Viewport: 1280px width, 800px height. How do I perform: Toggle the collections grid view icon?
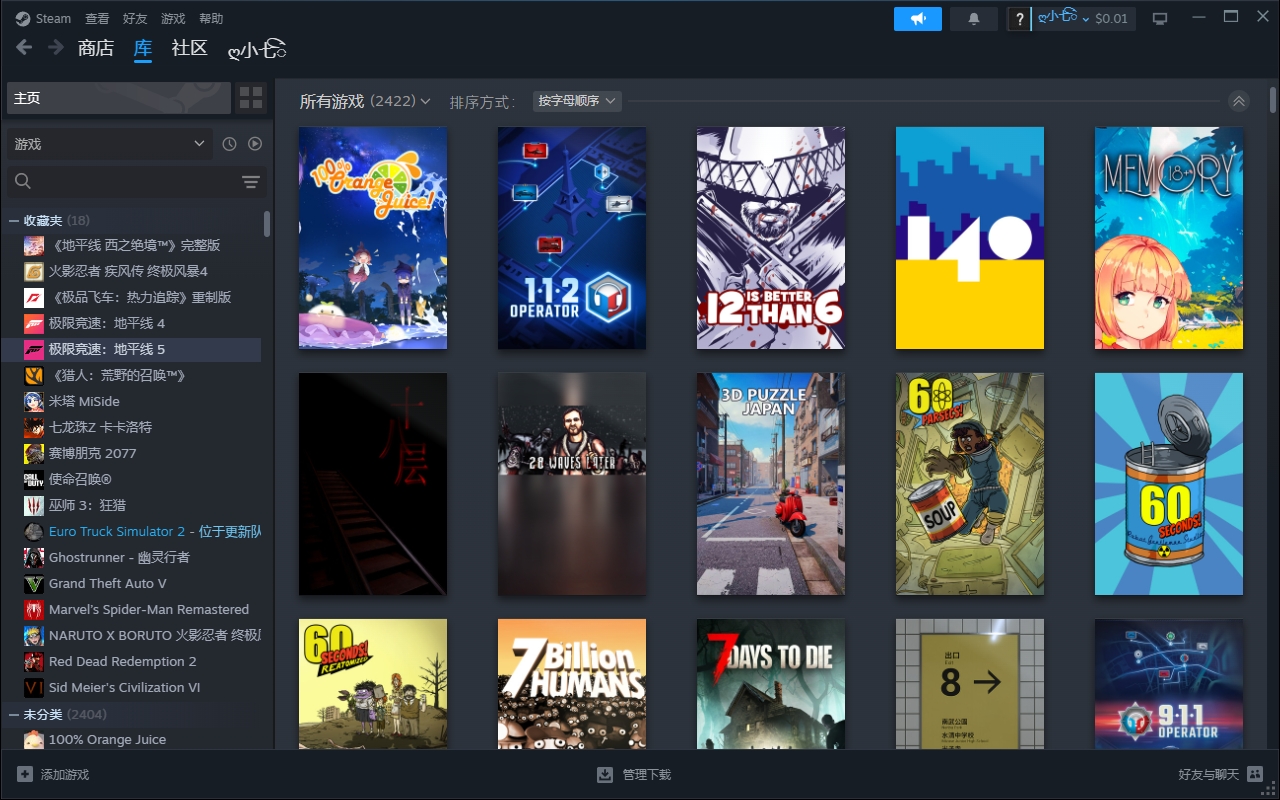coord(251,98)
